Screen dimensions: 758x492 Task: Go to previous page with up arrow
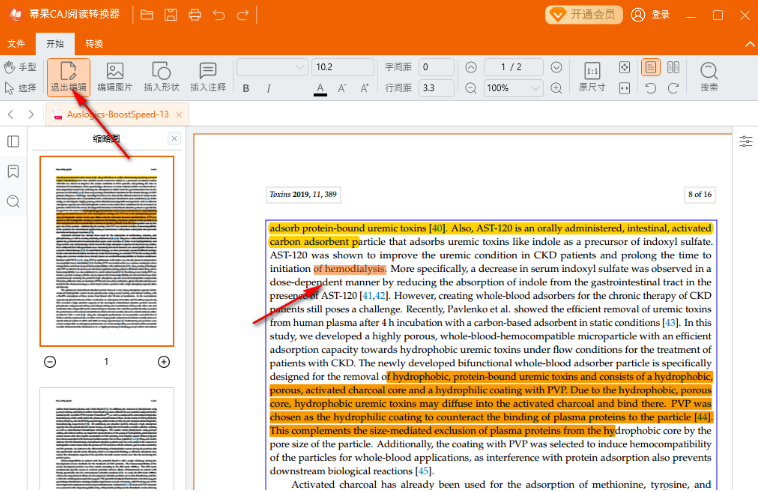click(x=471, y=67)
